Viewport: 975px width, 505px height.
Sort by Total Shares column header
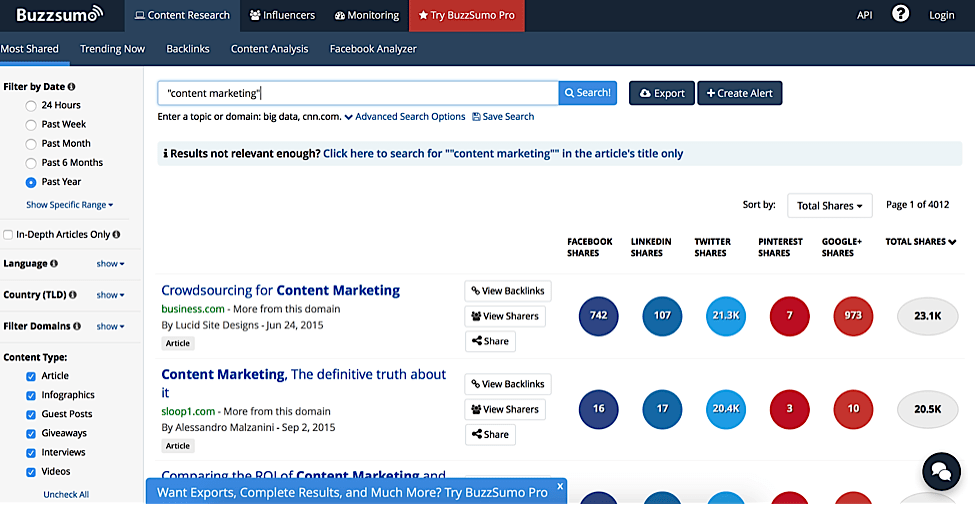[920, 241]
